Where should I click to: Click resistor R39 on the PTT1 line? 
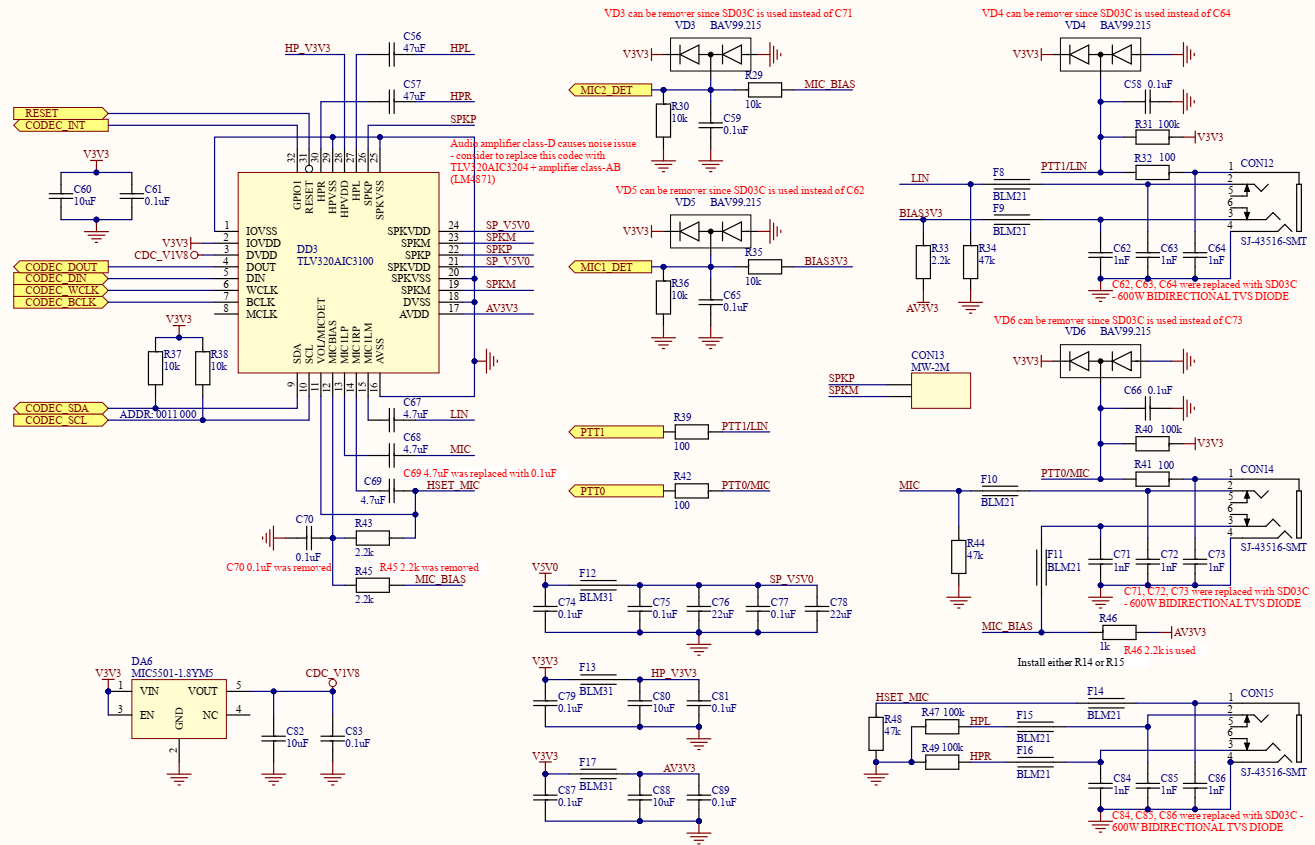point(682,432)
